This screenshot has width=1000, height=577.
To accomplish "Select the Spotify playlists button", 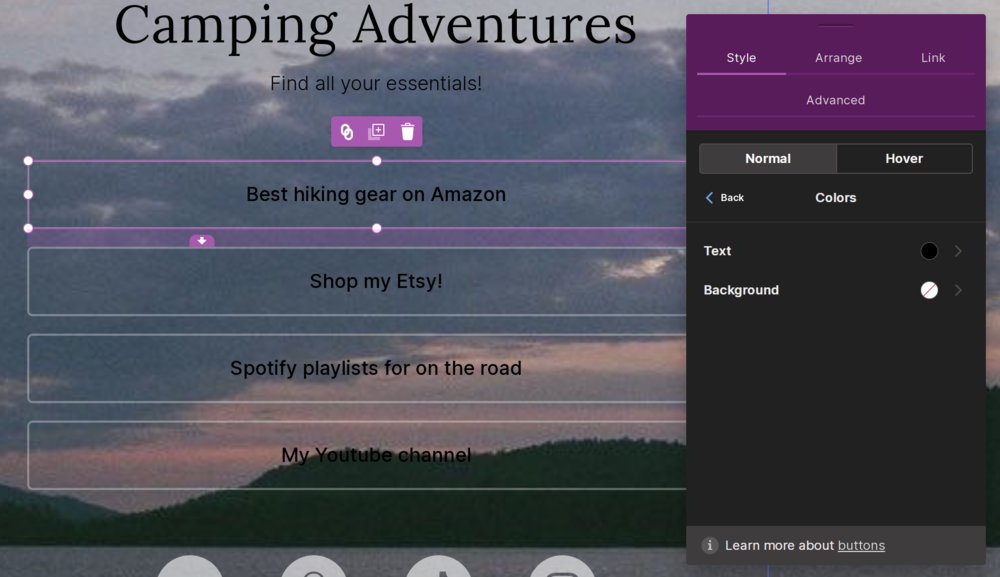I will pyautogui.click(x=376, y=368).
